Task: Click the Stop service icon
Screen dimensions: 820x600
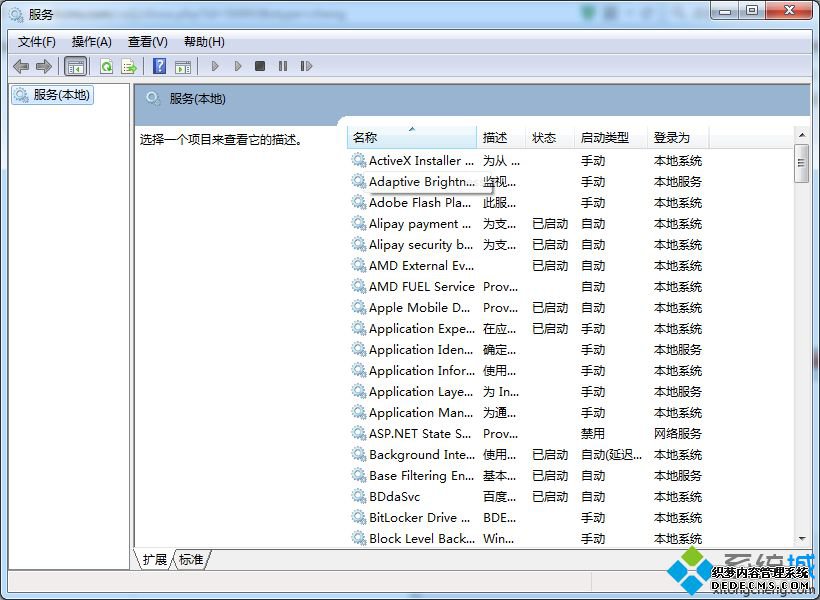Action: 259,66
